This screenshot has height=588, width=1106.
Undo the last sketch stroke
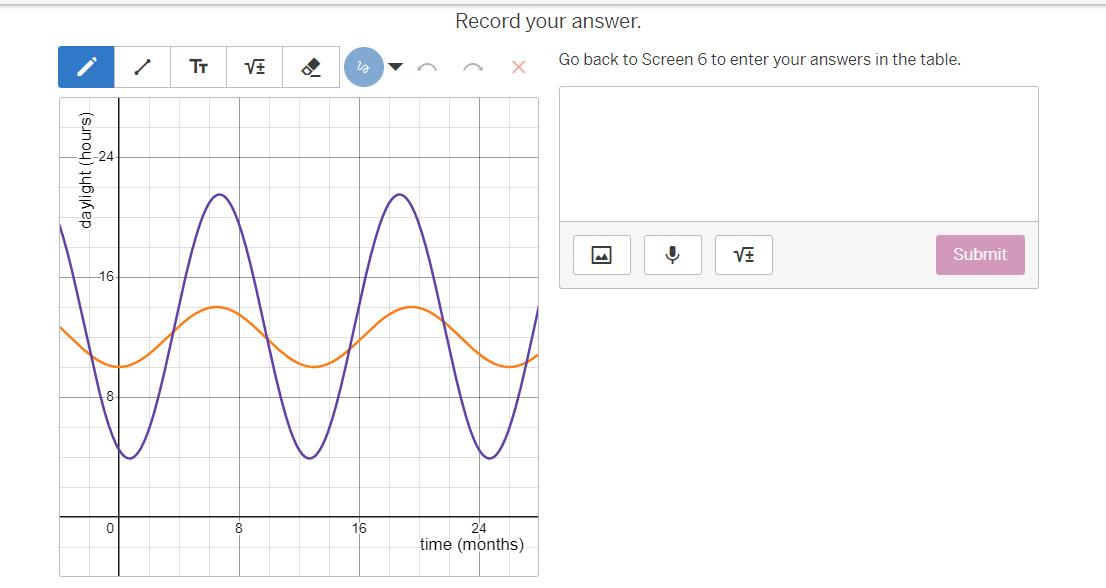pyautogui.click(x=428, y=66)
